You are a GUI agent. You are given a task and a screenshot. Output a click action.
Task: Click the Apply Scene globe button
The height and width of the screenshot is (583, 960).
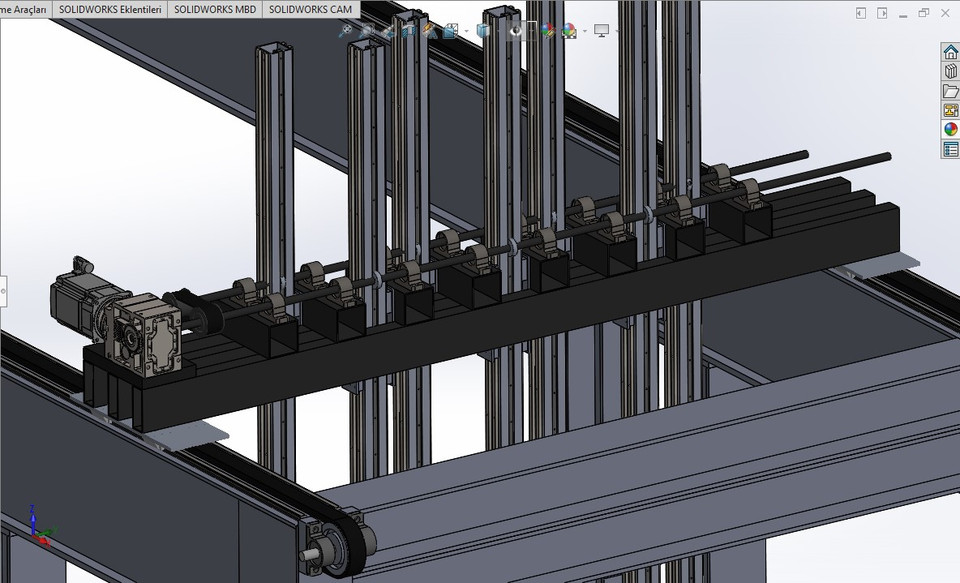[x=570, y=30]
